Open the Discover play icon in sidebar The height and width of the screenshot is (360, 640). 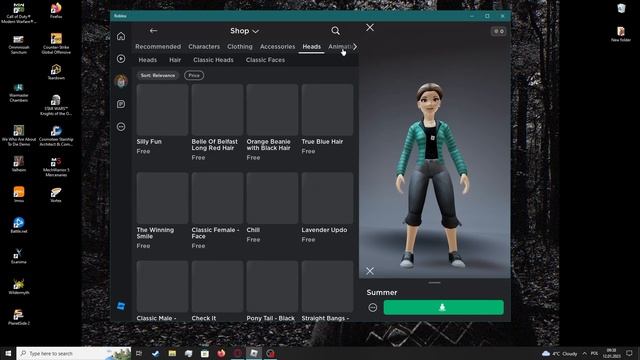pos(121,59)
